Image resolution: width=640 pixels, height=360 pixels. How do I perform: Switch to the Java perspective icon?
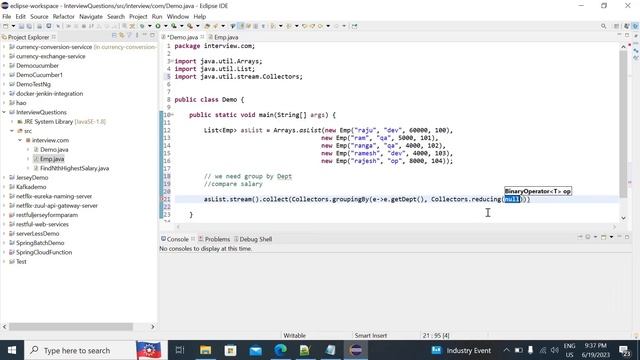(x=635, y=26)
